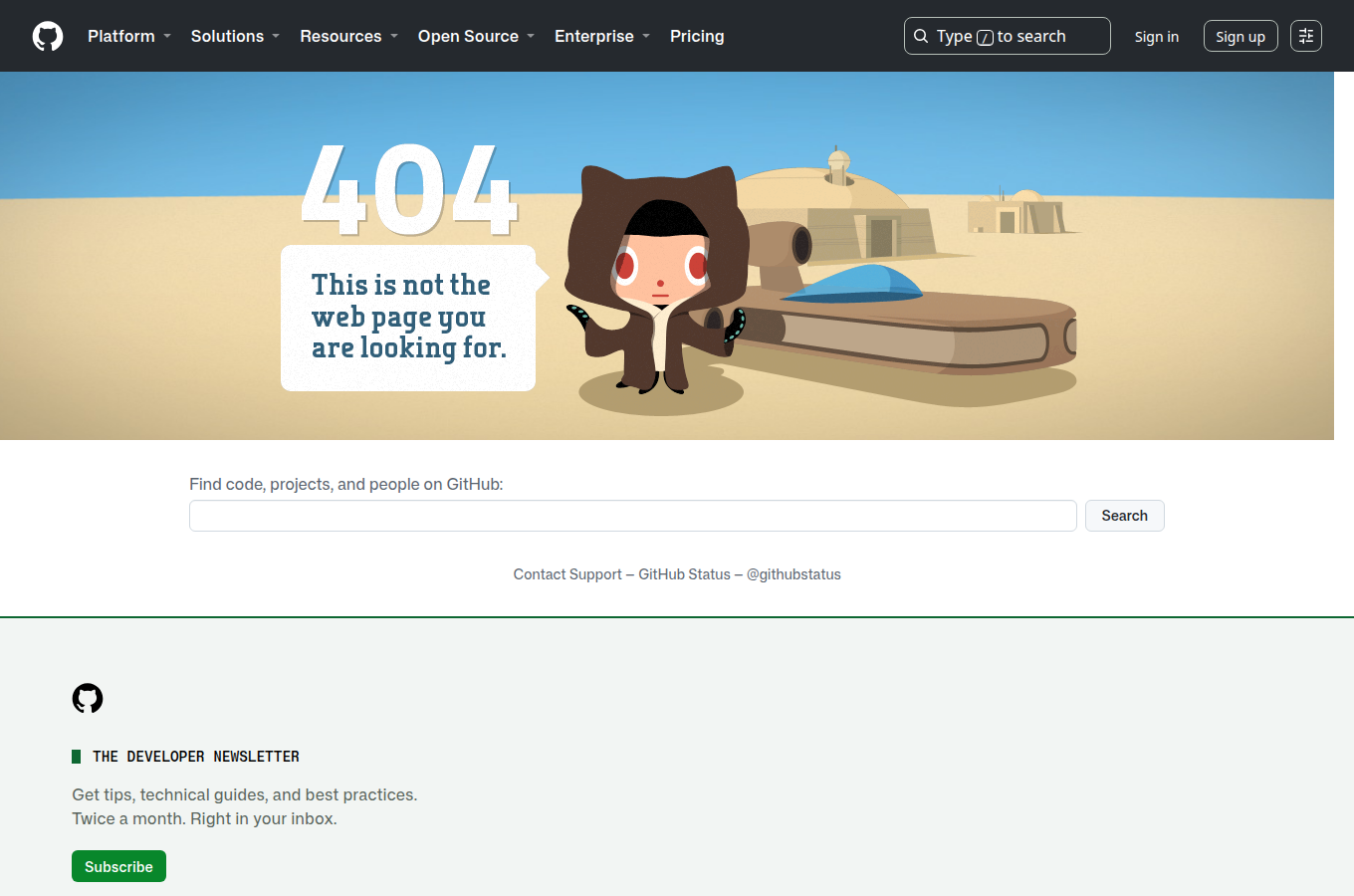Click the large 404 heading

(x=409, y=190)
